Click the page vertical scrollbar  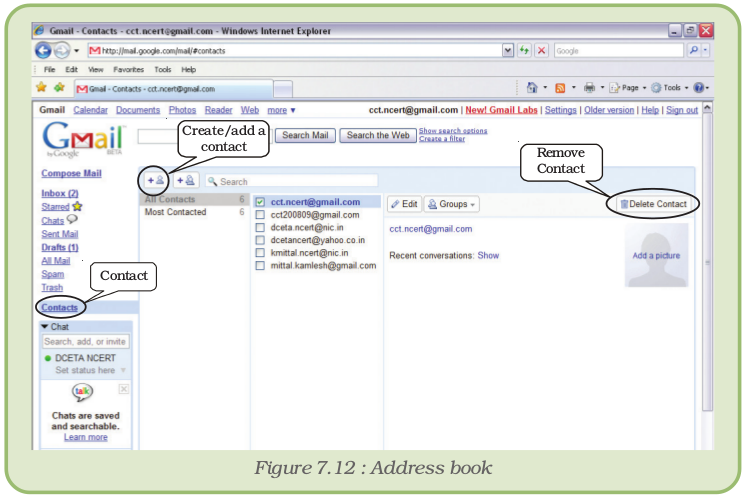707,261
